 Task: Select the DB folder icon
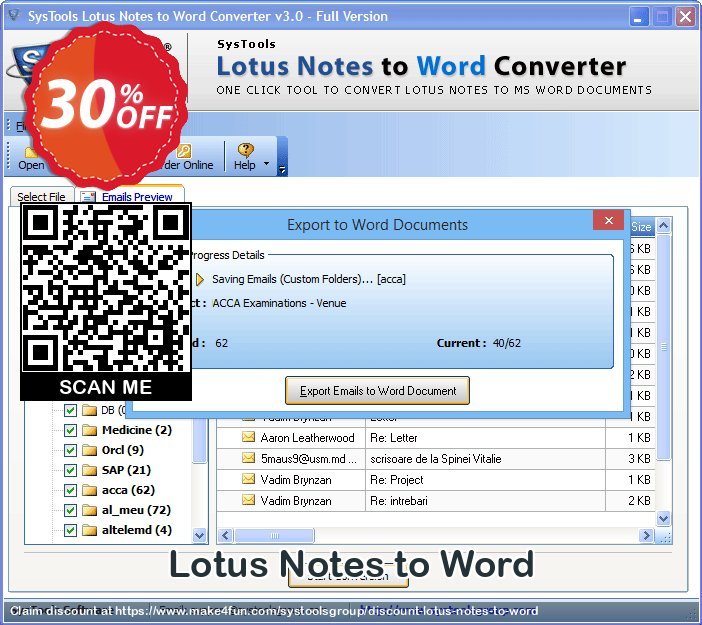pos(90,410)
